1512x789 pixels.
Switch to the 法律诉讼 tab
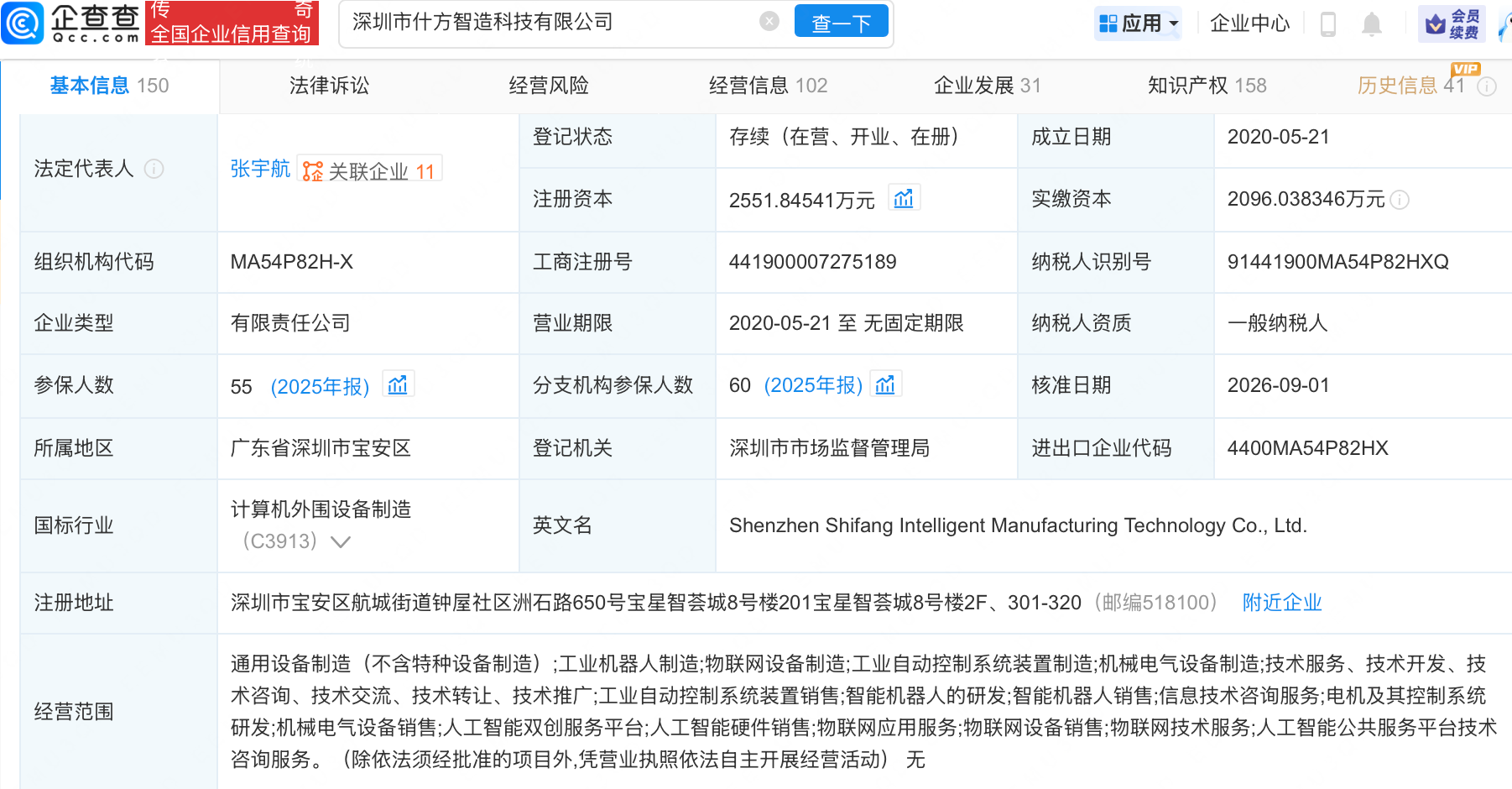(x=329, y=85)
